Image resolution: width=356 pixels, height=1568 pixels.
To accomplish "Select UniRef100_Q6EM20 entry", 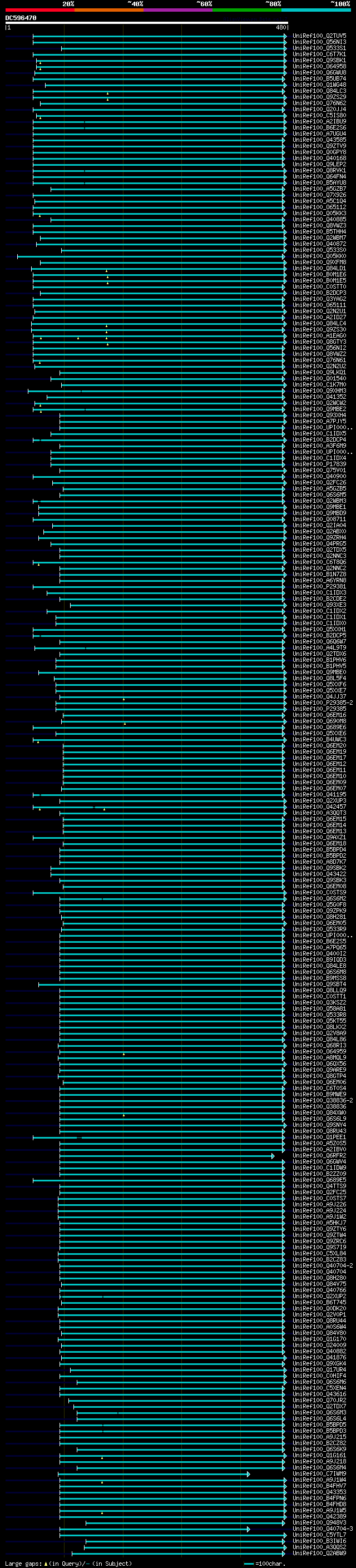I will [x=319, y=745].
